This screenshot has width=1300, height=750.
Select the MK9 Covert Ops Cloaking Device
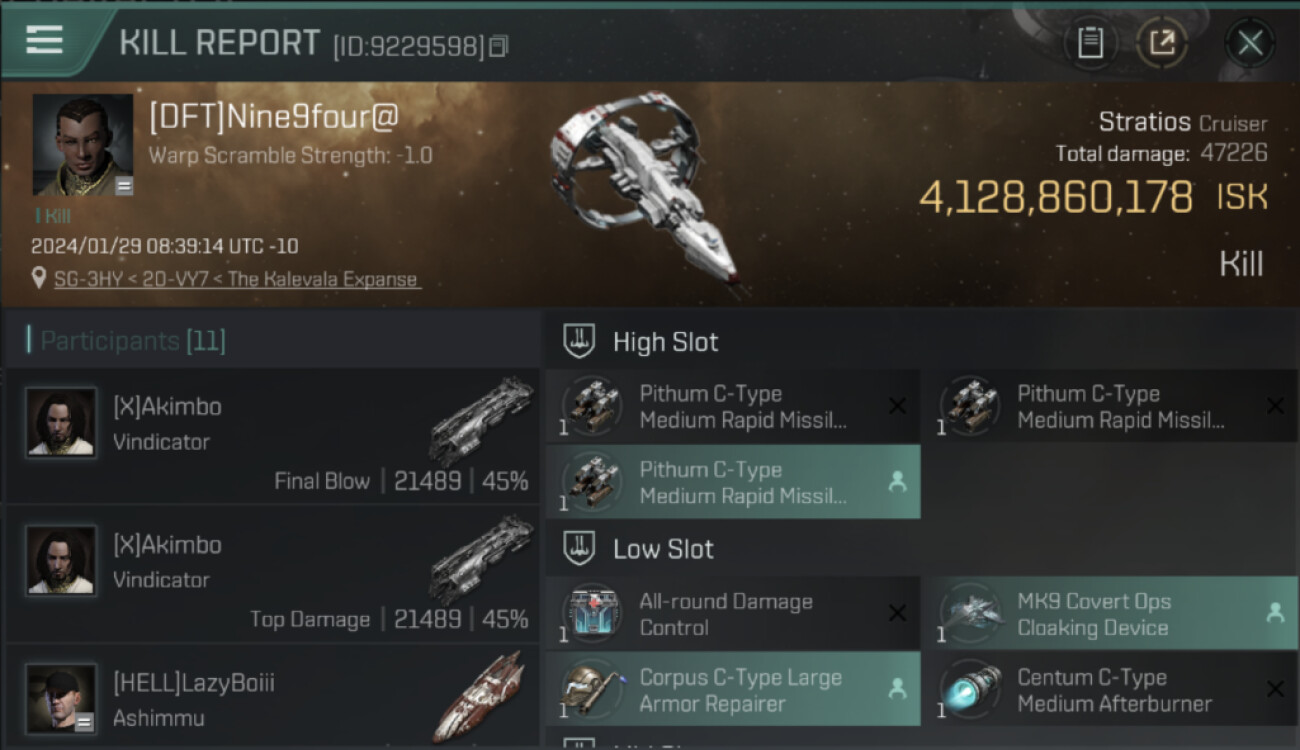(1110, 614)
